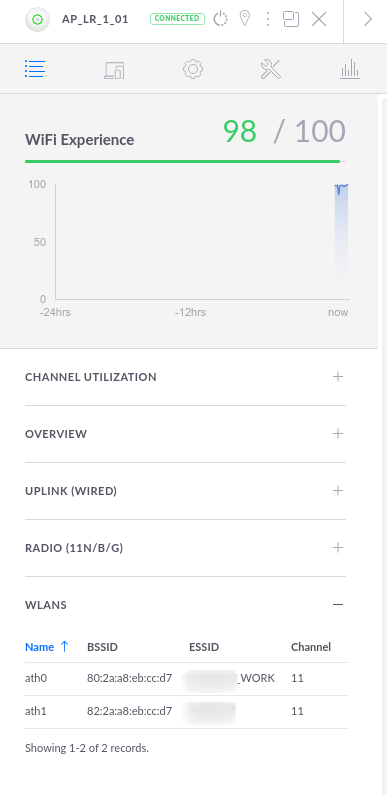The image size is (387, 796).
Task: Click the locate pin icon
Action: tap(245, 19)
